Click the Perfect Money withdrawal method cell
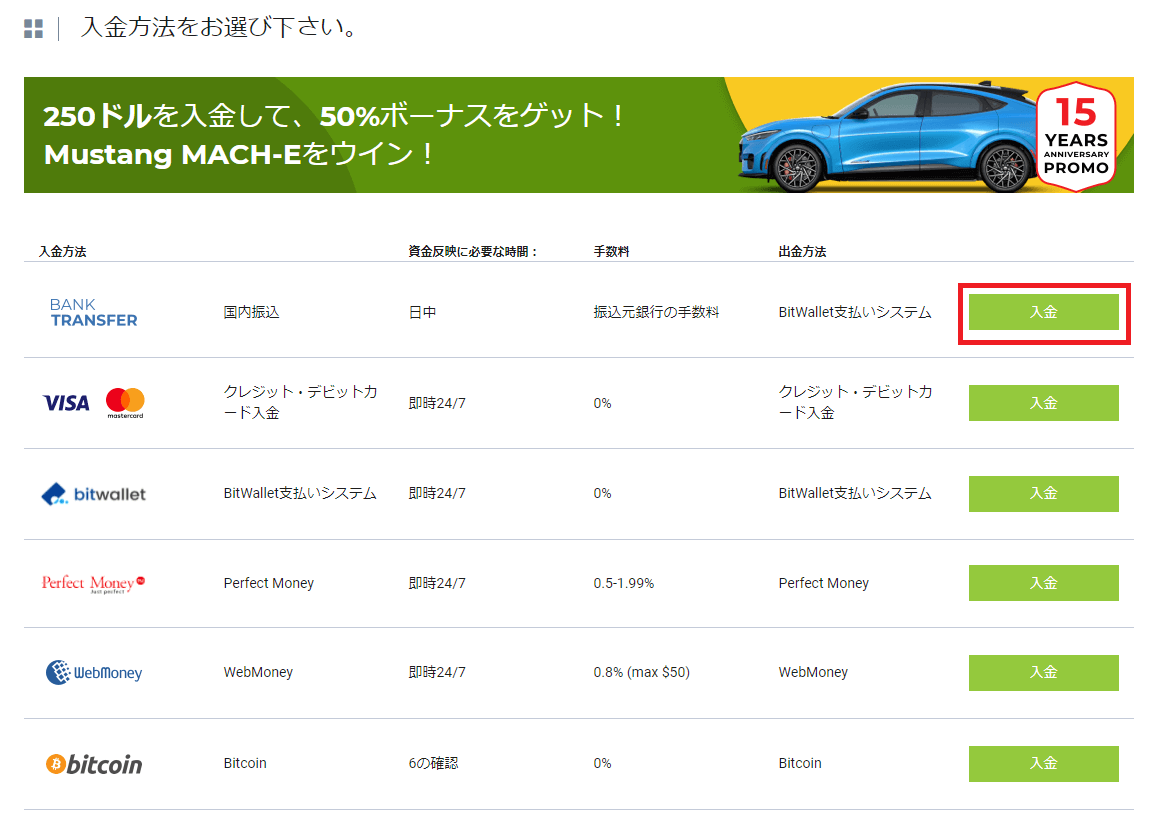 [x=823, y=583]
